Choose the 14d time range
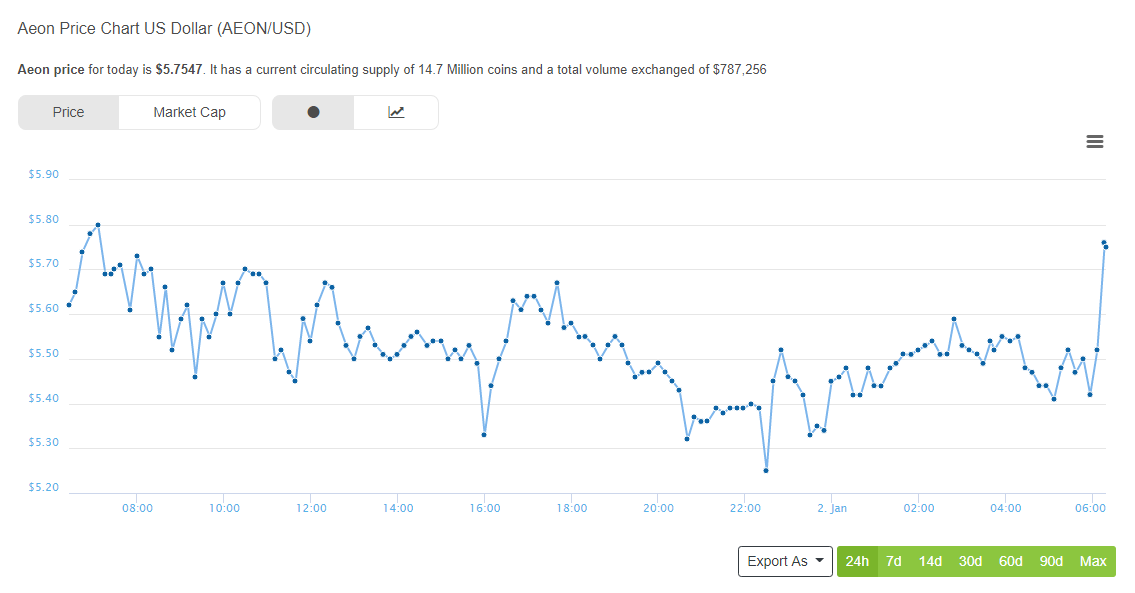 tap(930, 561)
